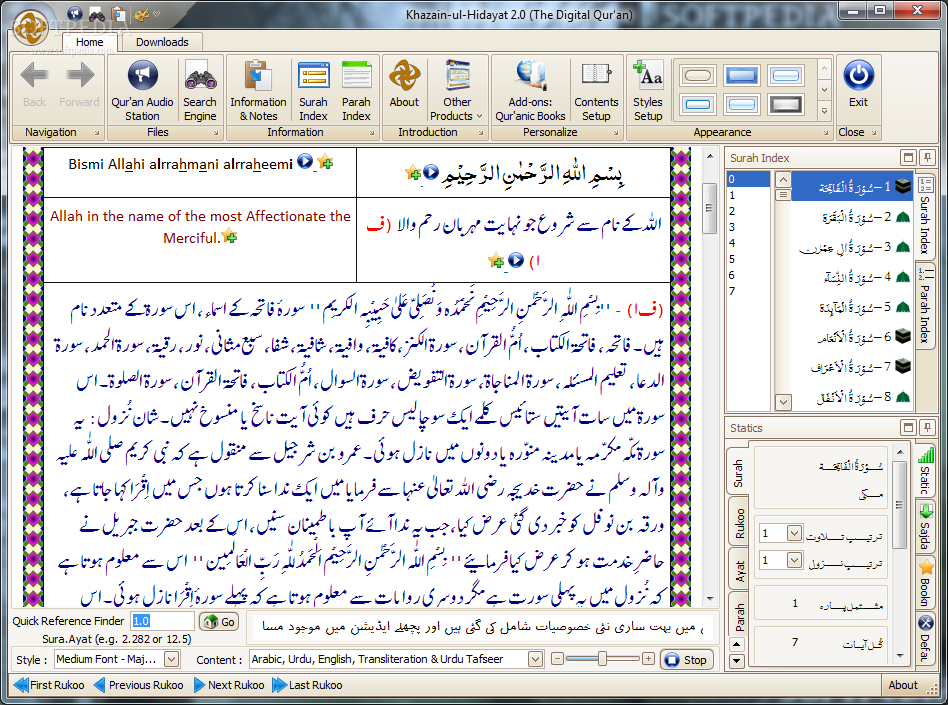Bookmark the English translation text
948x705 pixels.
pos(229,236)
